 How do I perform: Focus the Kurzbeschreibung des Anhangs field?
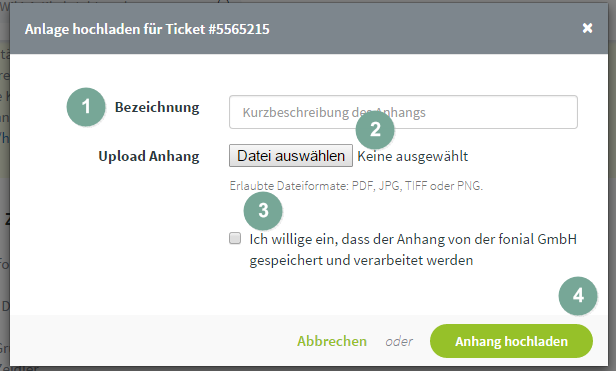point(403,112)
